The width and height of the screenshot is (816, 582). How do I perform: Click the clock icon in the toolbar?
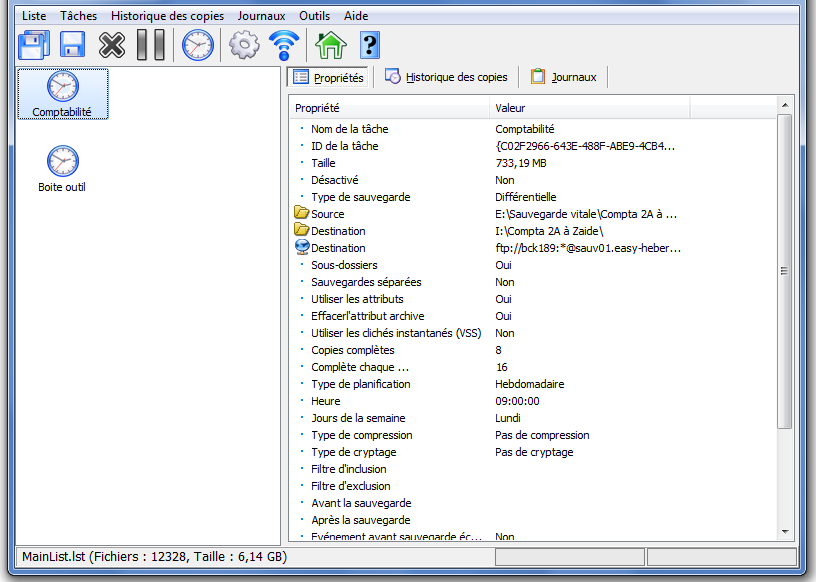(198, 45)
